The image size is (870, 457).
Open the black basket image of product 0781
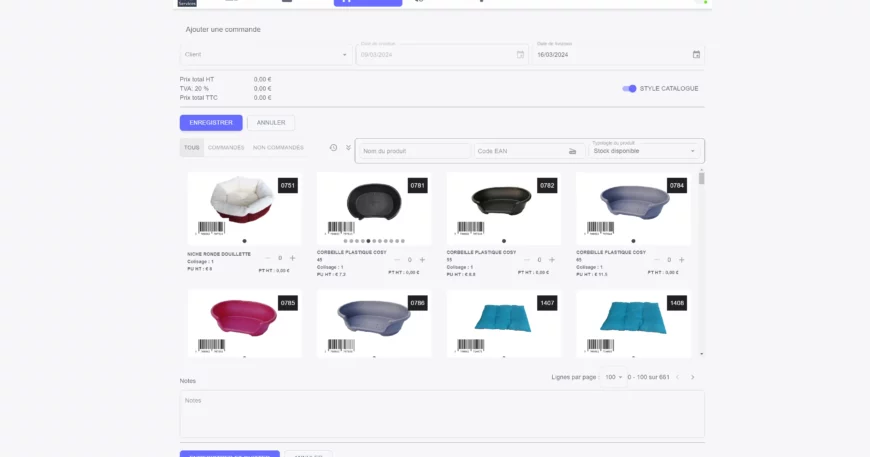tap(374, 201)
